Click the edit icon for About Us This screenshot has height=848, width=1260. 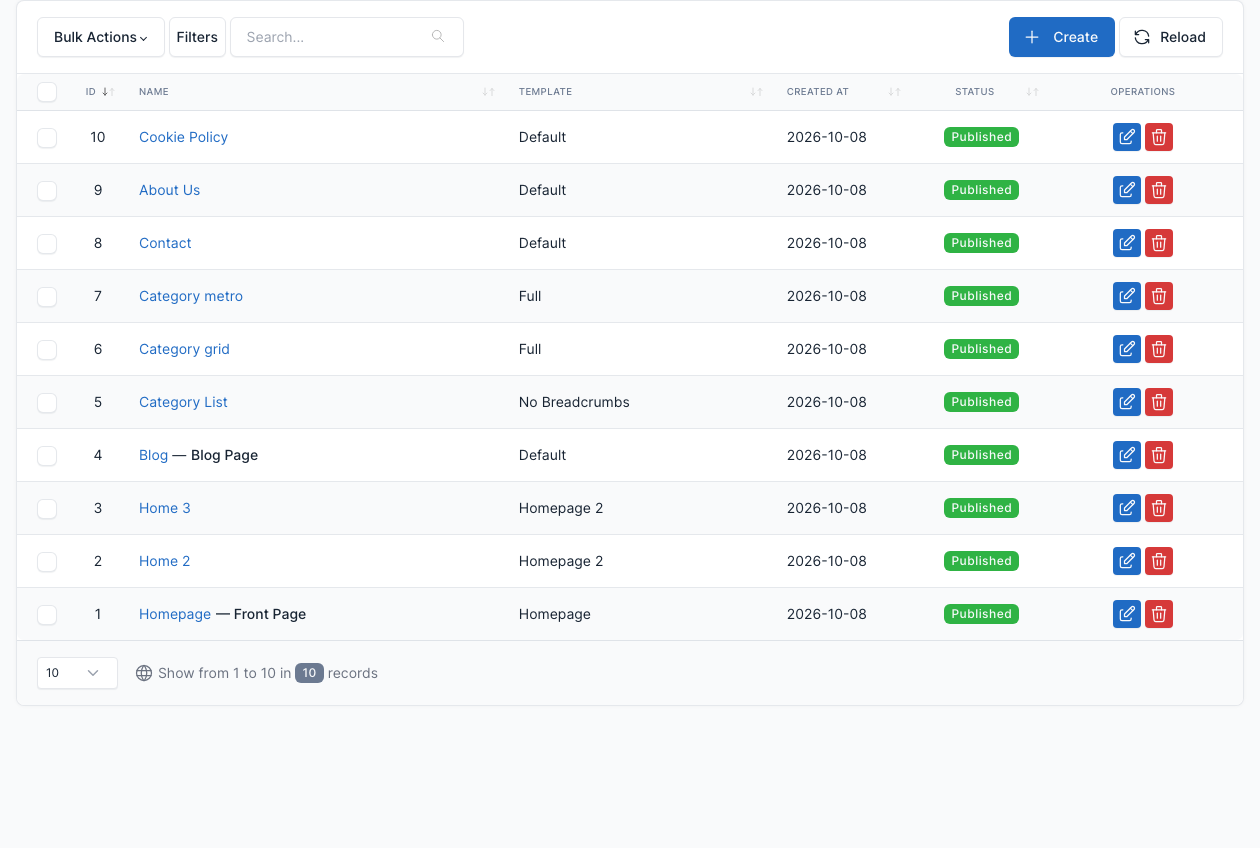[1127, 190]
